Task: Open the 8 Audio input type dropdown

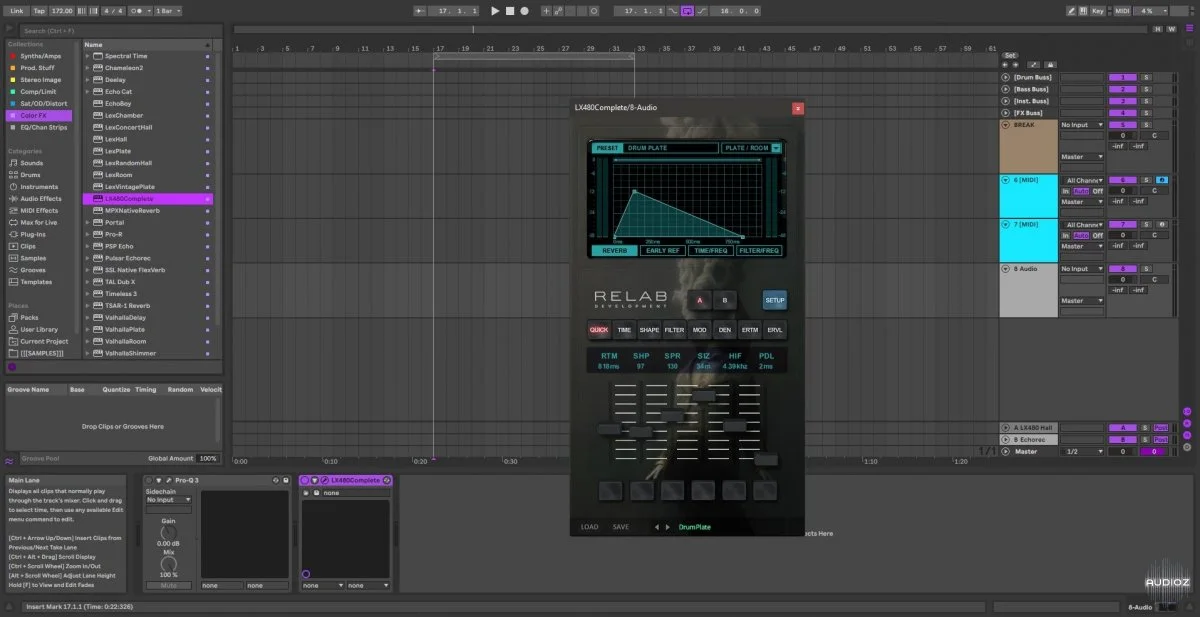Action: coord(1083,269)
